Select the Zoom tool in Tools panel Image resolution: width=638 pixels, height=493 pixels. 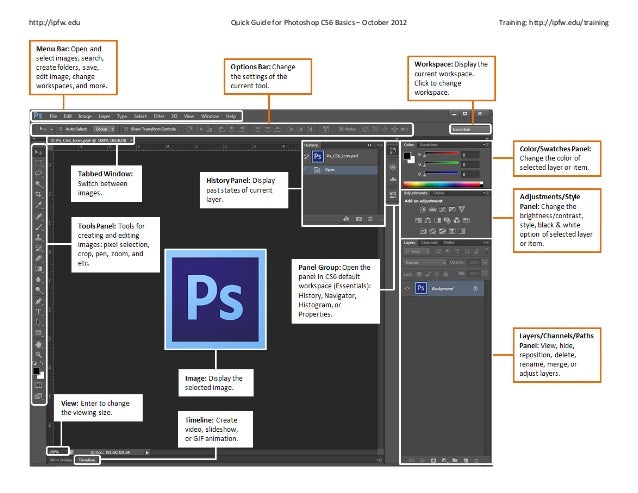click(x=38, y=354)
